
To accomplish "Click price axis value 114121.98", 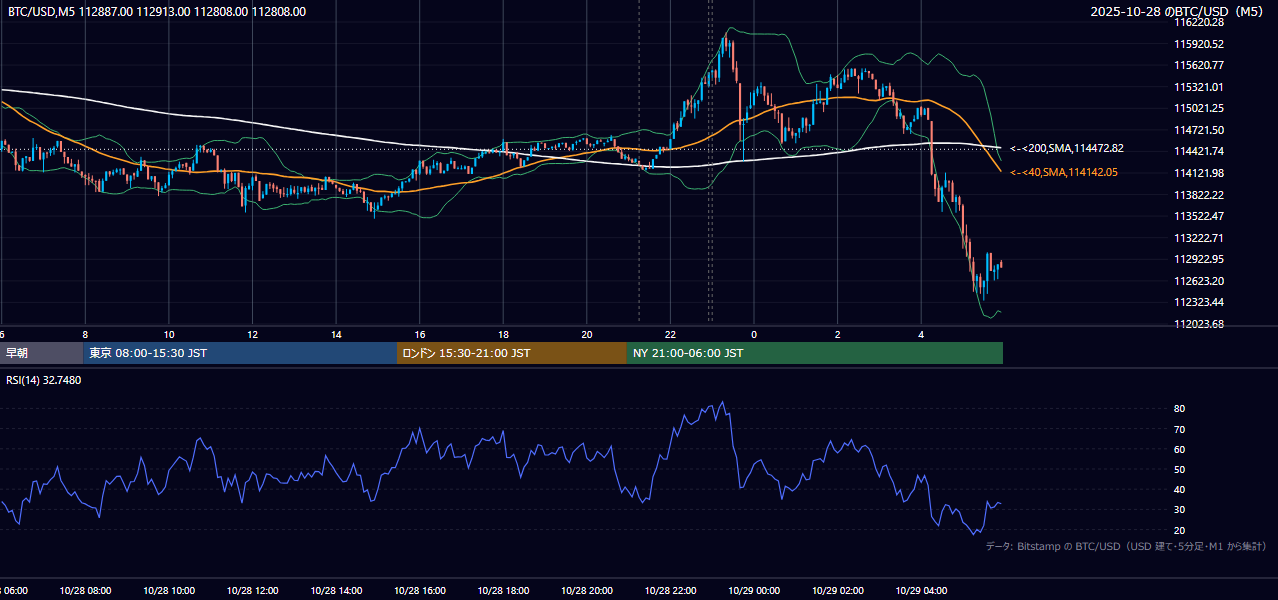I will tap(1199, 173).
